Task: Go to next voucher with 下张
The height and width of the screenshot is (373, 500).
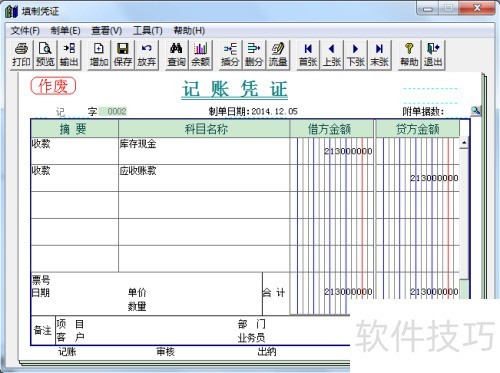Action: point(355,55)
